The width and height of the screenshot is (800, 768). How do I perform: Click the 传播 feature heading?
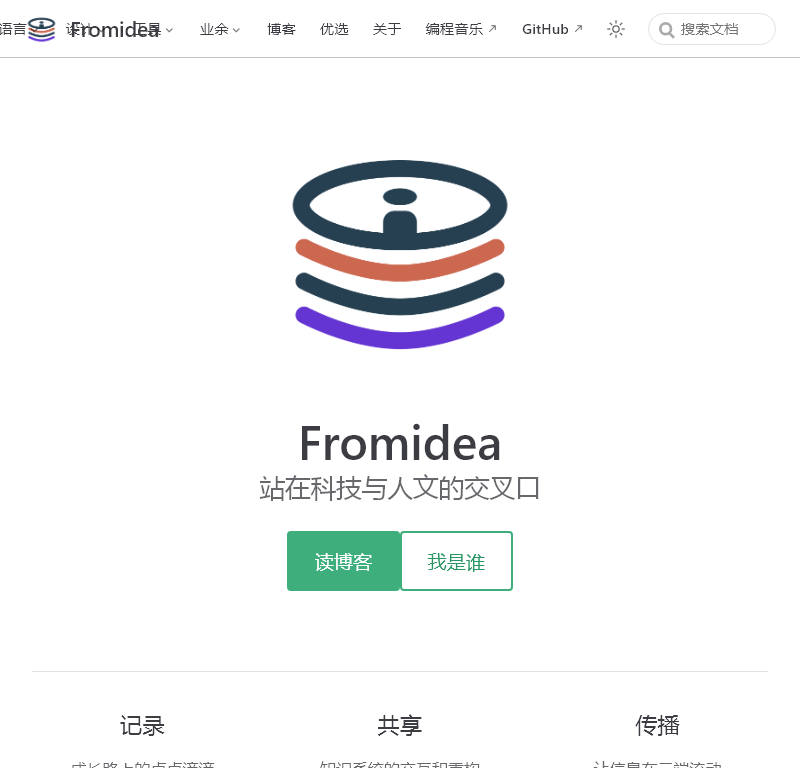tap(658, 725)
